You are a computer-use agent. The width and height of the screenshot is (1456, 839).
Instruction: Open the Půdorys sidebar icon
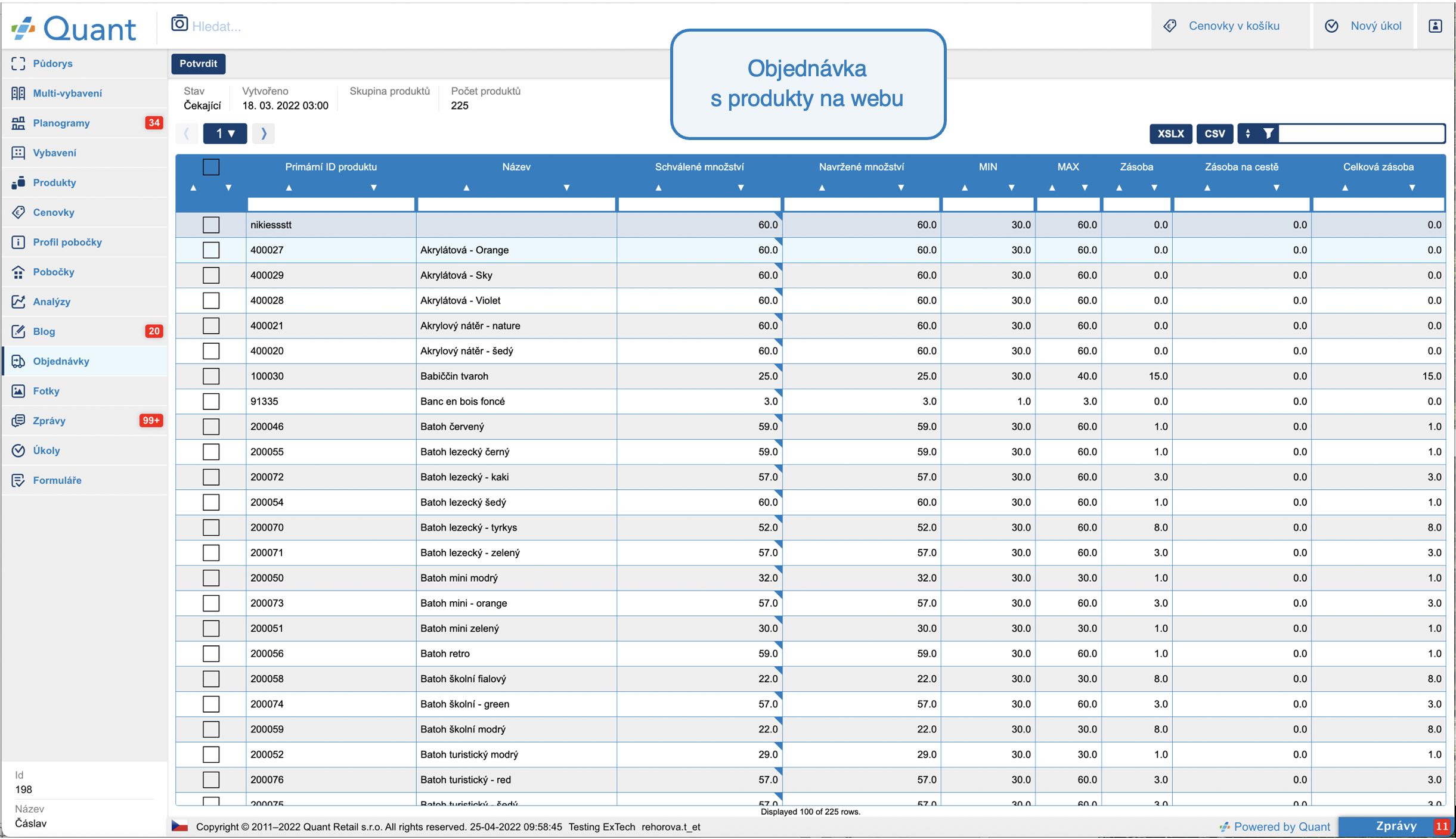point(18,64)
